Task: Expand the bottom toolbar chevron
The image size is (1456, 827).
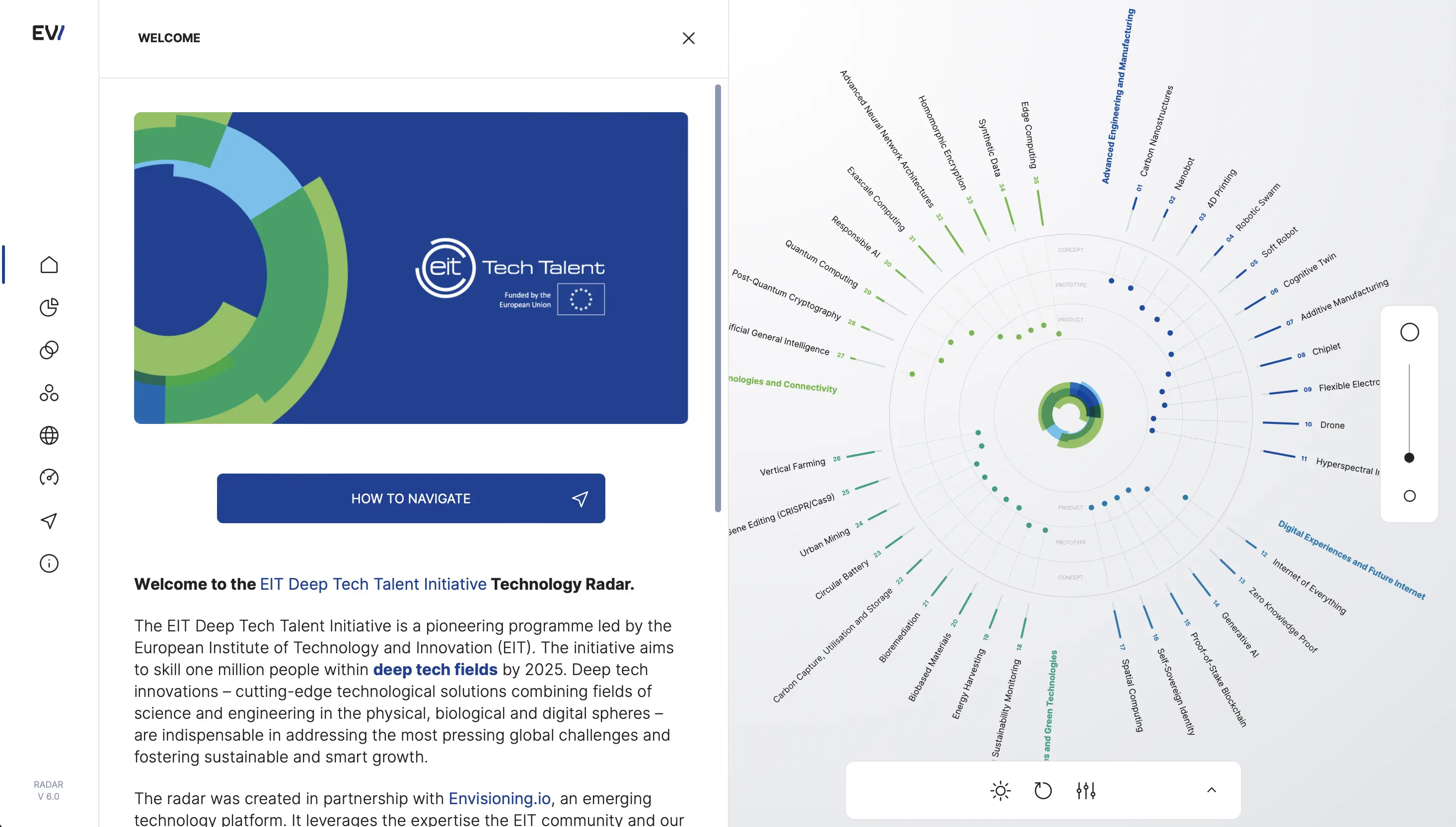Action: (x=1211, y=790)
